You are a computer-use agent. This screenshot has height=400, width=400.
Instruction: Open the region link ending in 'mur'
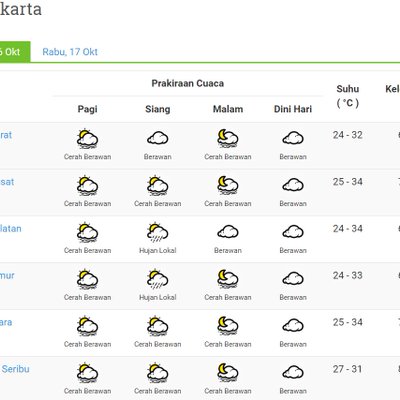tap(7, 276)
